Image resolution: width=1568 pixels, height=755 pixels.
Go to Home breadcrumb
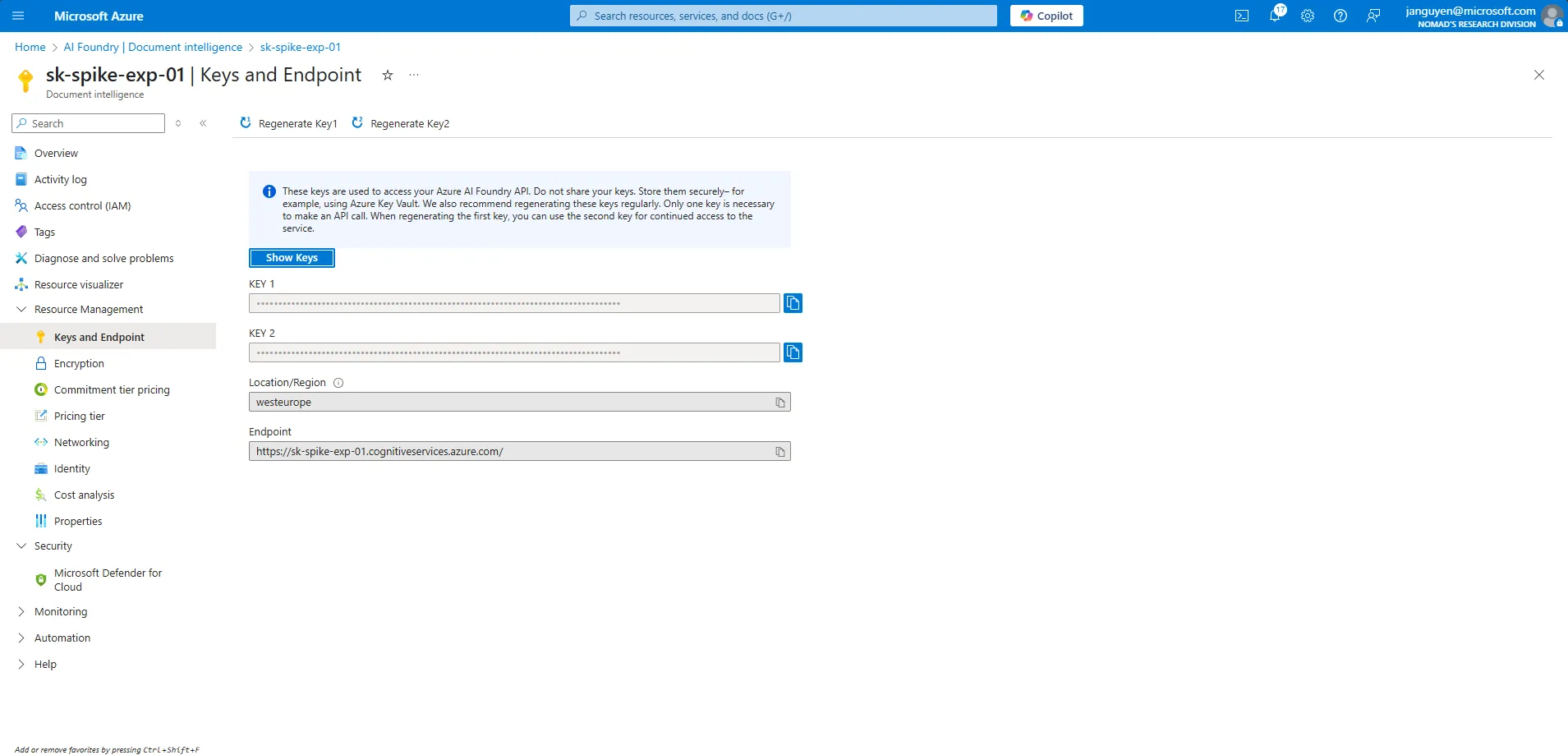pyautogui.click(x=30, y=48)
